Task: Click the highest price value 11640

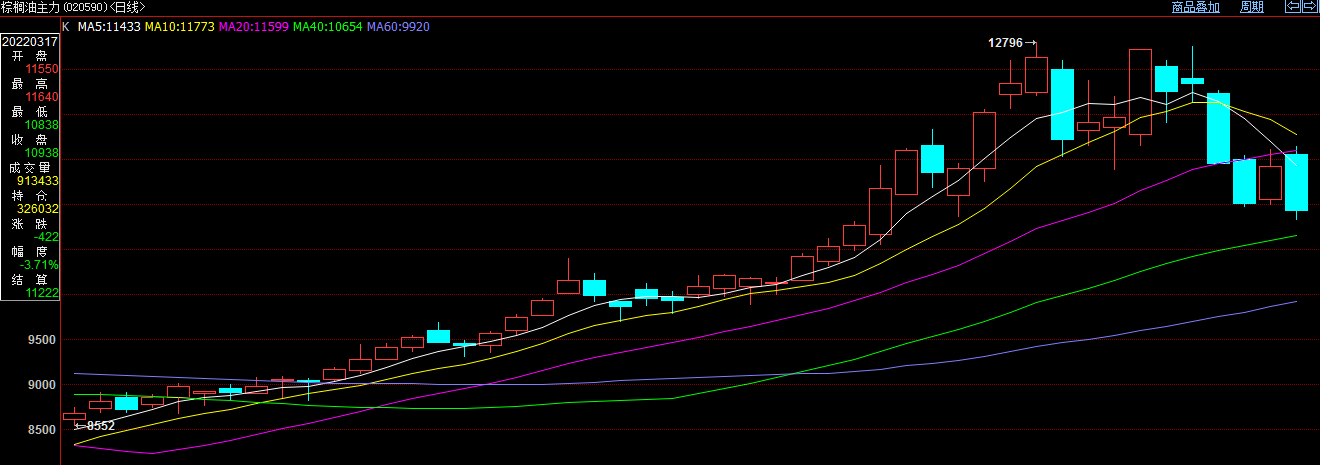Action: tap(43, 97)
